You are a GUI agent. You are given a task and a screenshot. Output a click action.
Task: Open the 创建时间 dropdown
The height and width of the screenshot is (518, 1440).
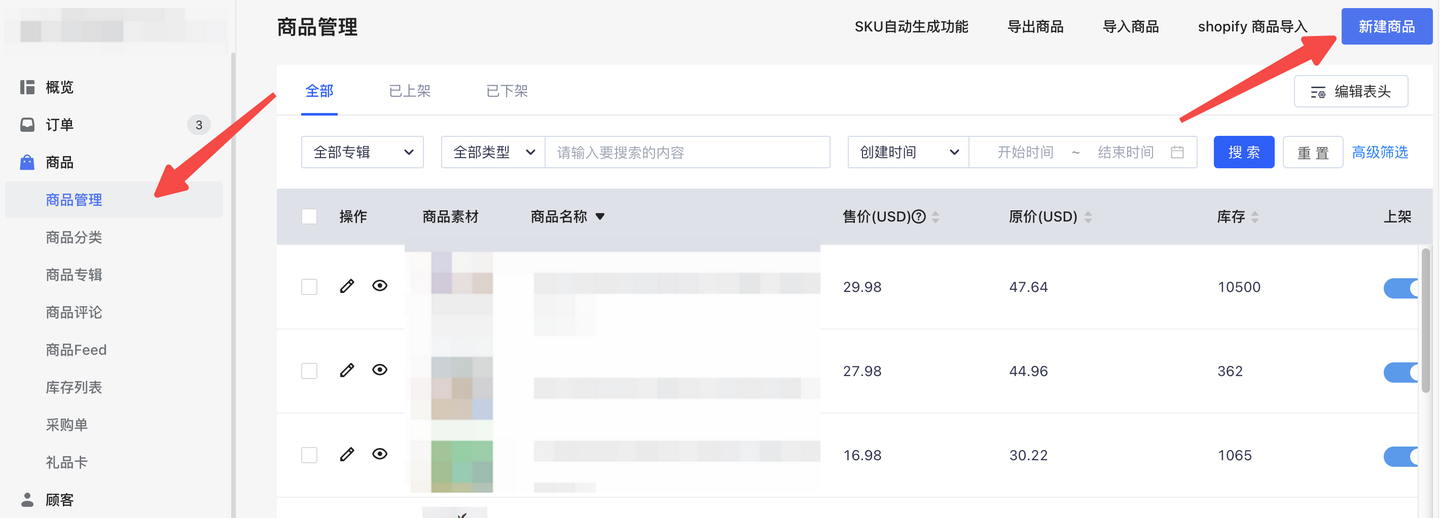[908, 152]
